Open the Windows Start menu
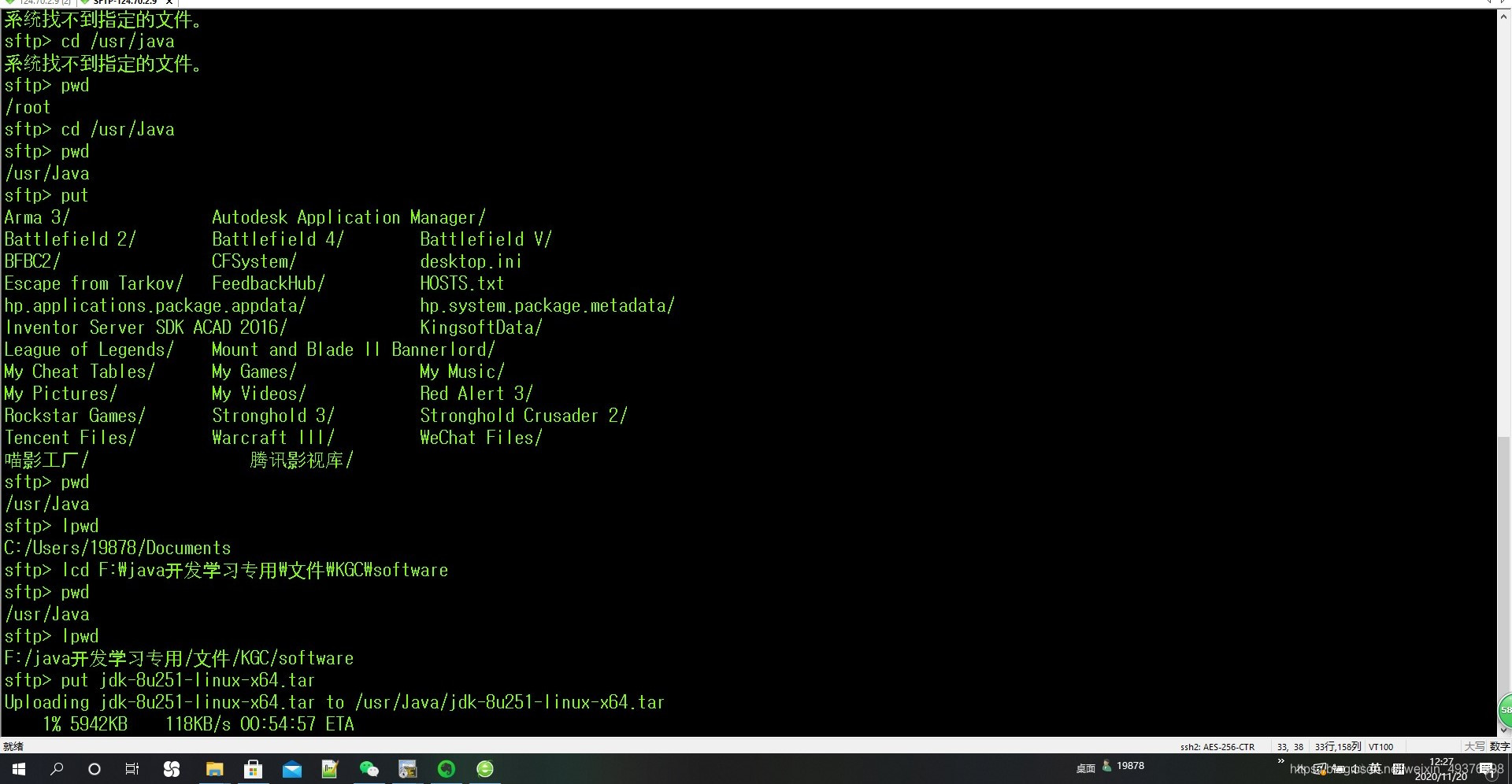The height and width of the screenshot is (784, 1512). (19, 769)
